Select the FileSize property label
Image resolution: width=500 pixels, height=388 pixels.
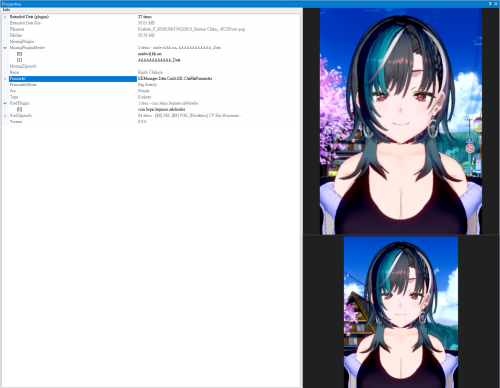16,35
